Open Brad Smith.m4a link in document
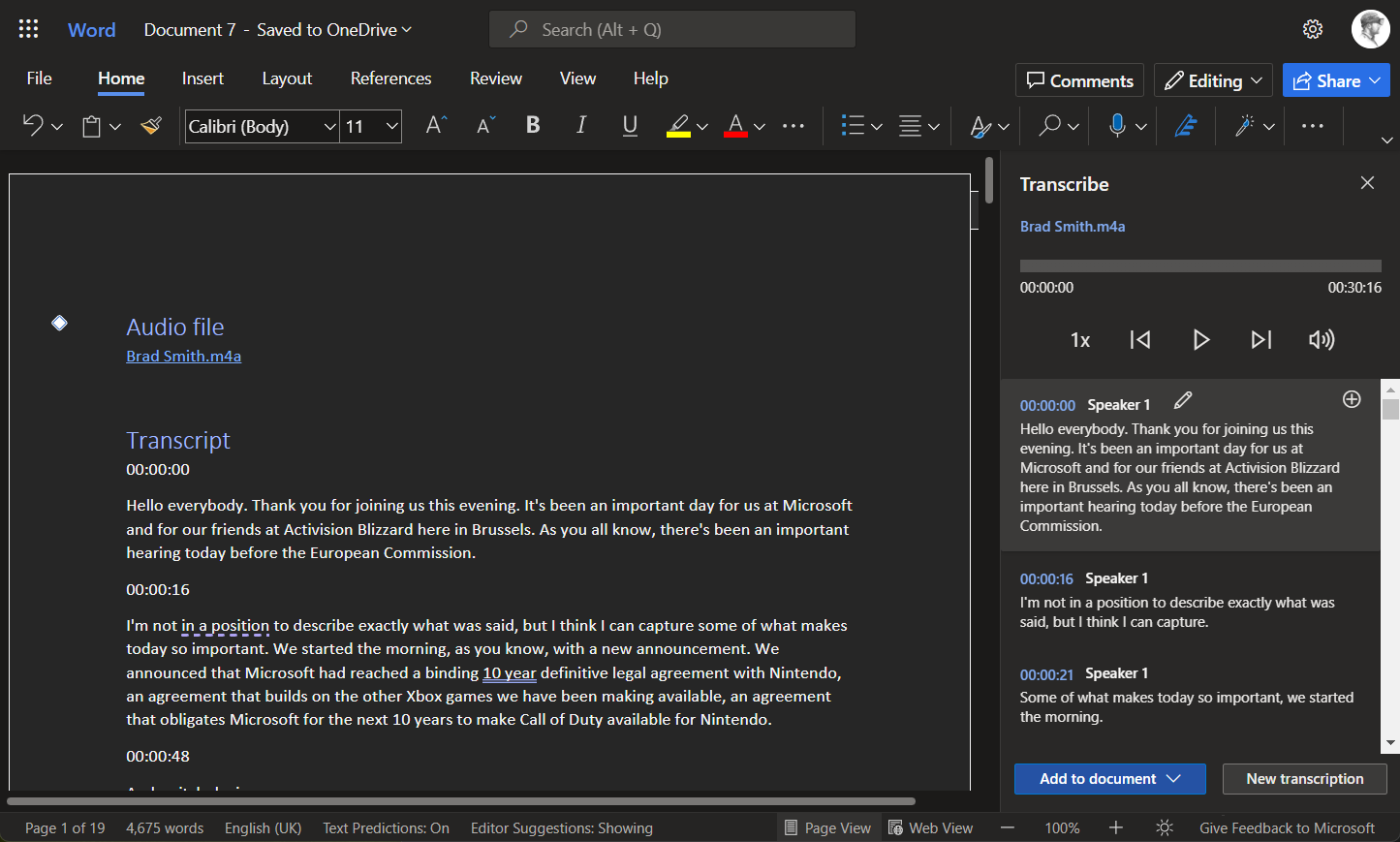The height and width of the screenshot is (842, 1400). [x=184, y=356]
